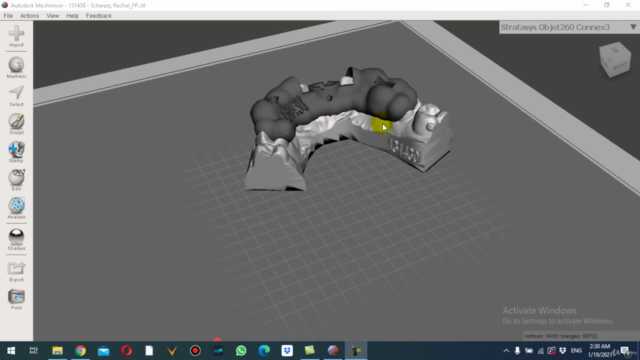This screenshot has width=640, height=360.
Task: Open Task View on taskbar
Action: (33, 351)
